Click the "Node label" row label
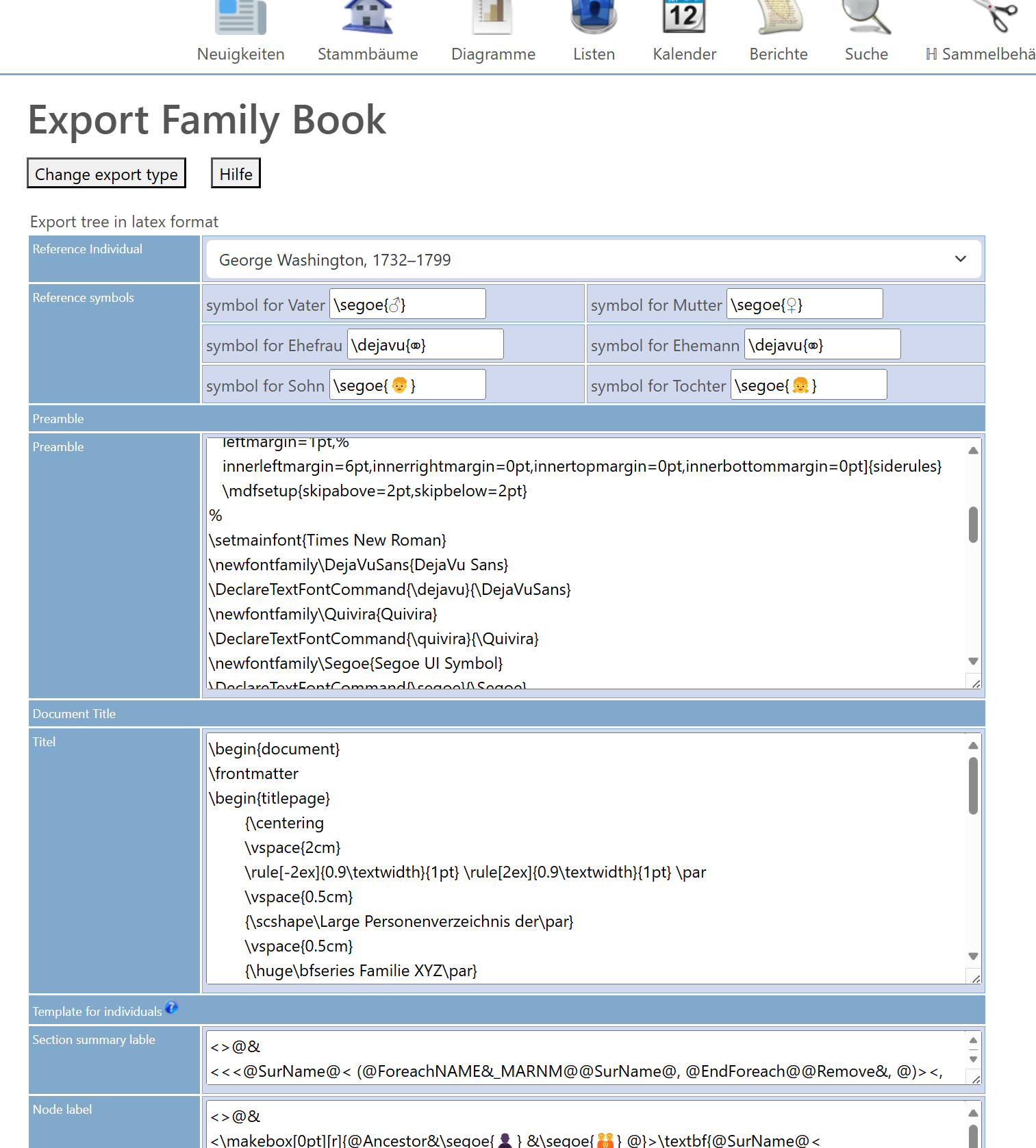The height and width of the screenshot is (1148, 1036). [x=62, y=1110]
